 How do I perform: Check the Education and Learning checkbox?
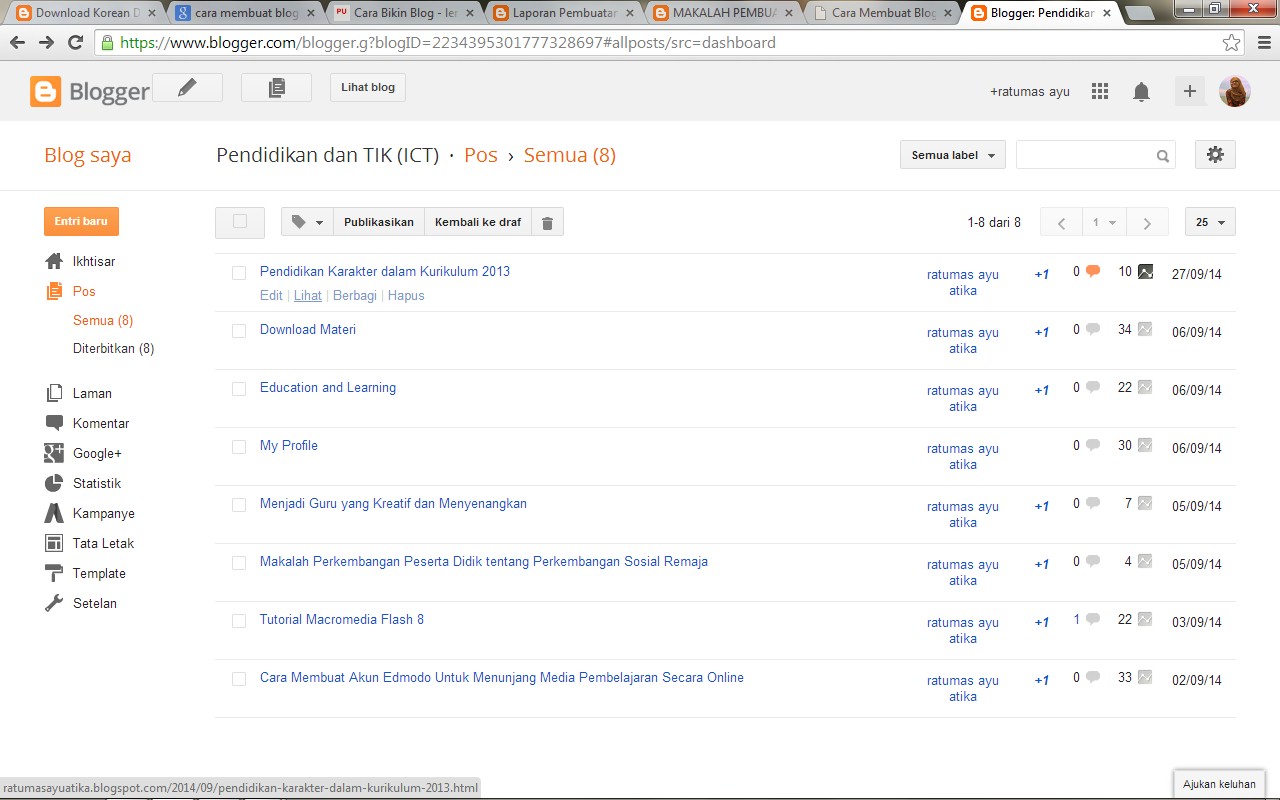tap(239, 389)
